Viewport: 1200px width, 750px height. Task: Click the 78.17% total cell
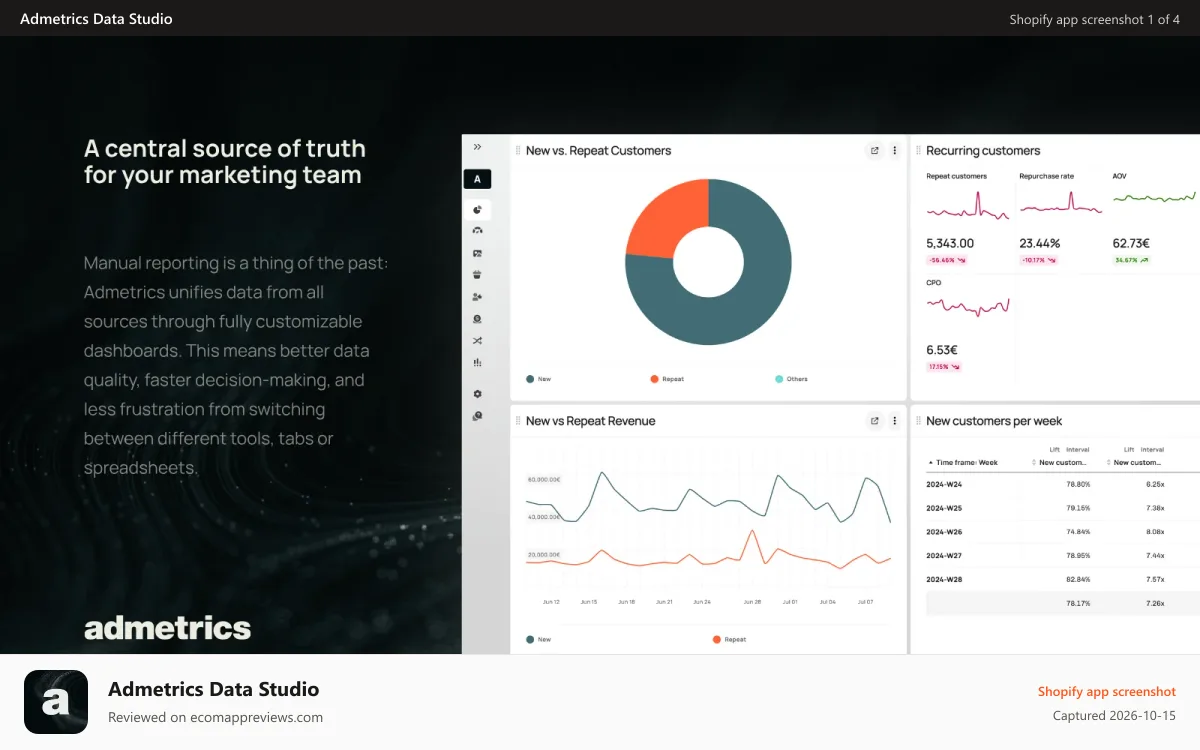point(1078,603)
